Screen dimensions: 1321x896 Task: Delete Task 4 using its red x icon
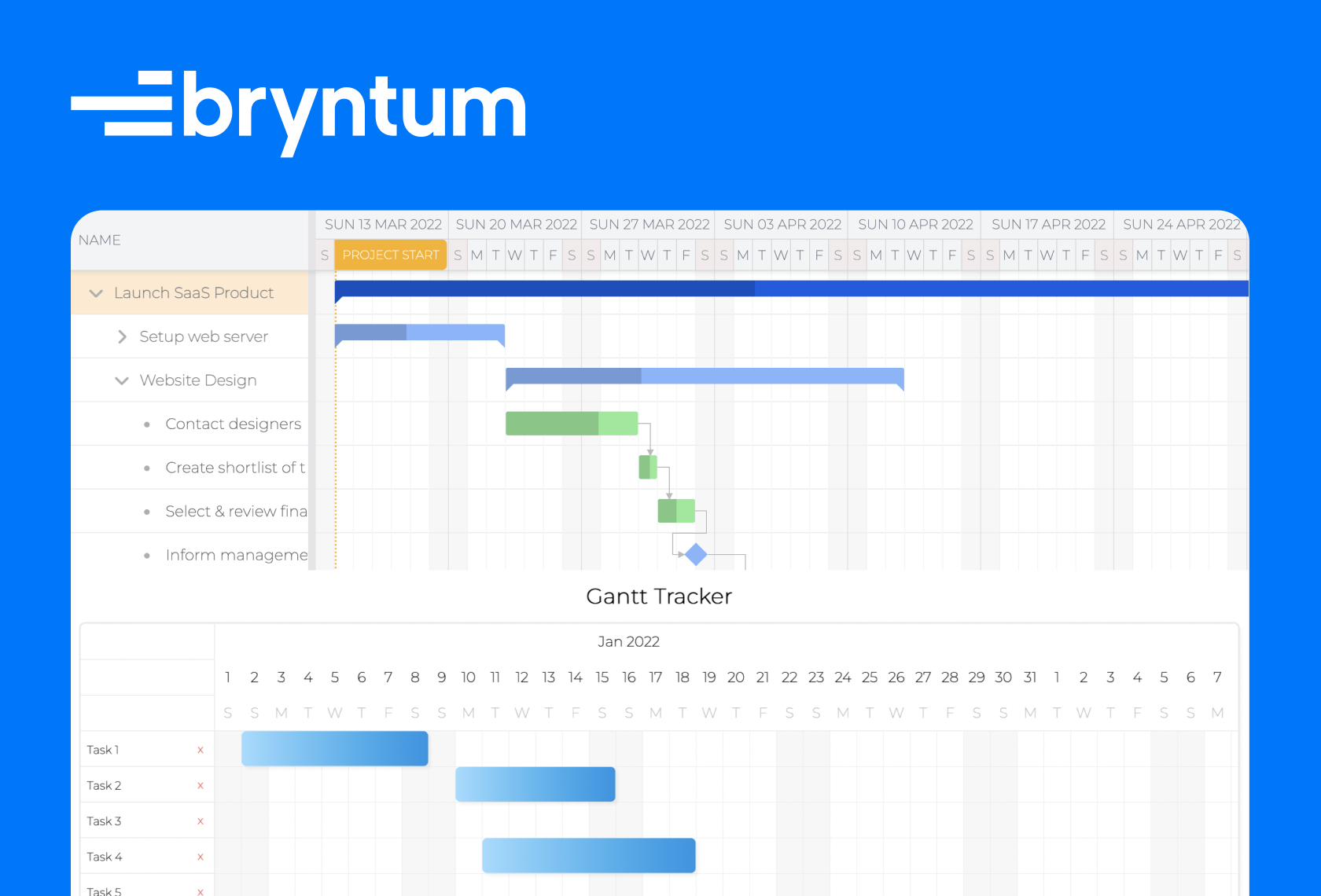click(x=201, y=856)
